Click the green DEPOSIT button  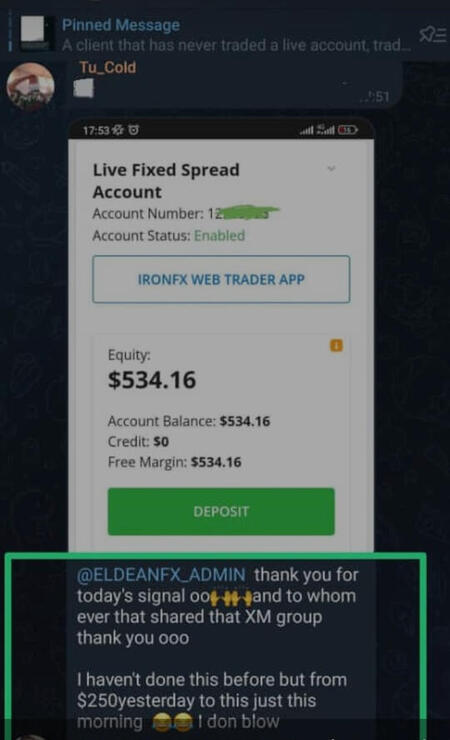point(221,512)
